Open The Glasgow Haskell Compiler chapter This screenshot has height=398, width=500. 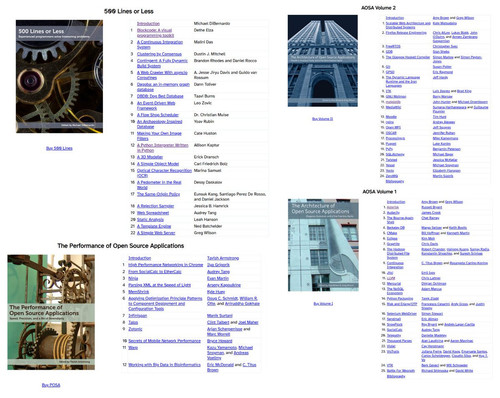pyautogui.click(x=408, y=57)
